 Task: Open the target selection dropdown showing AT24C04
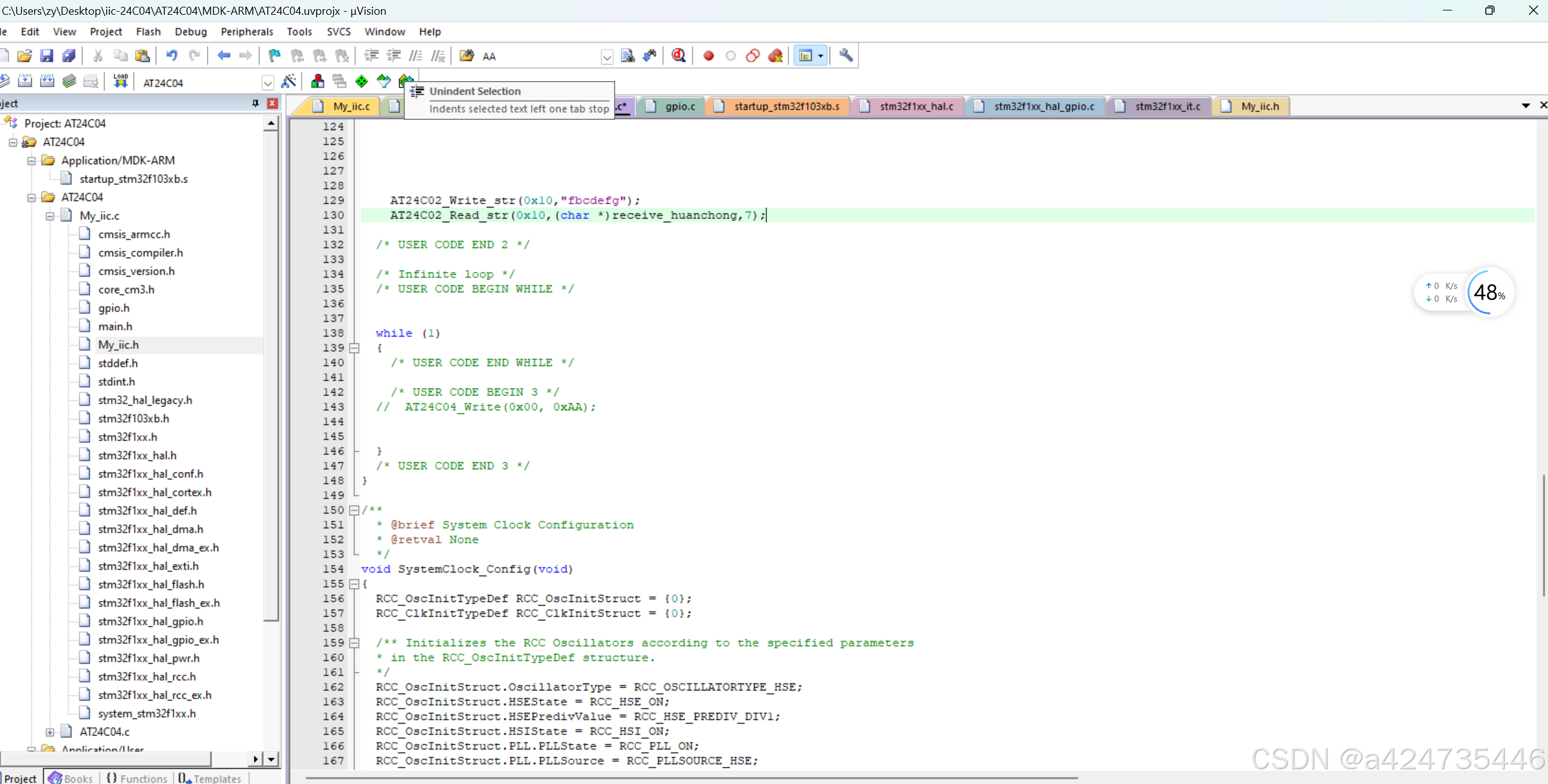[x=268, y=82]
